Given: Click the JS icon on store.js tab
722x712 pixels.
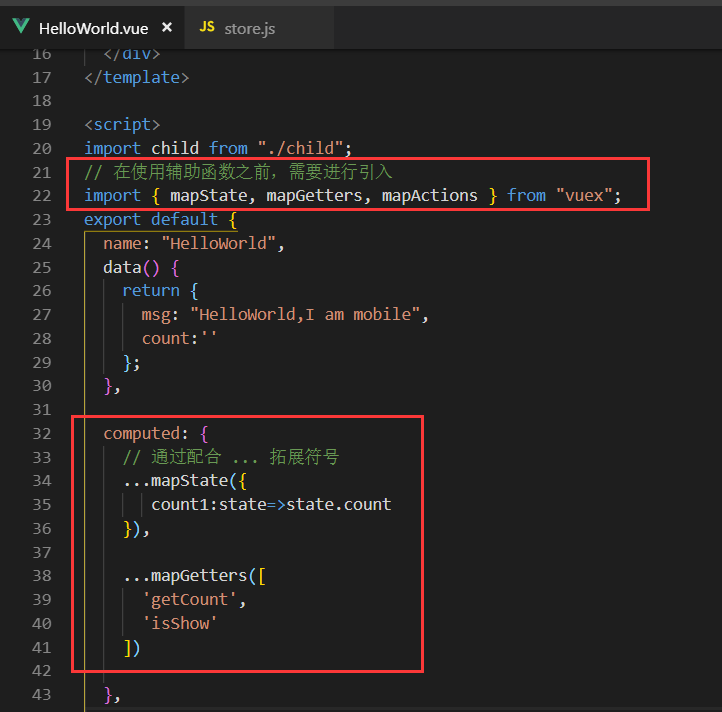Looking at the screenshot, I should 207,27.
